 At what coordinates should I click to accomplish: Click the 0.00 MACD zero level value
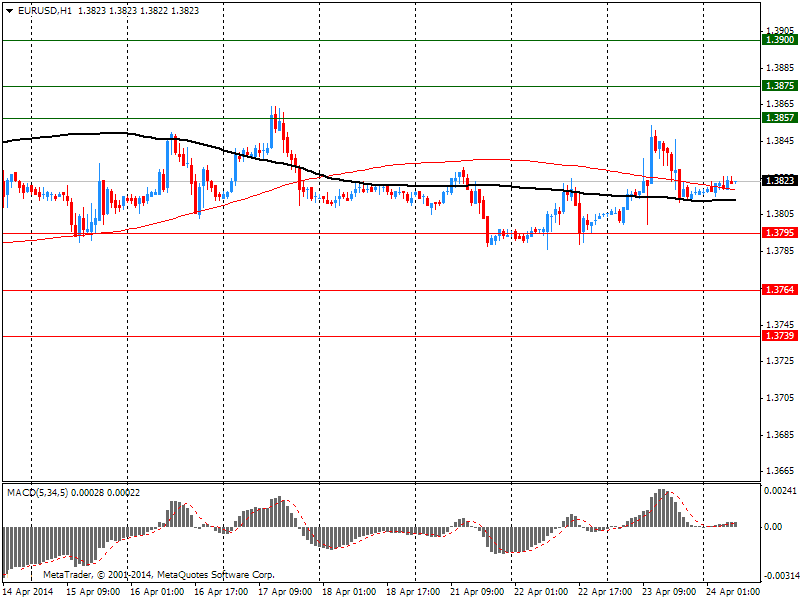(773, 527)
